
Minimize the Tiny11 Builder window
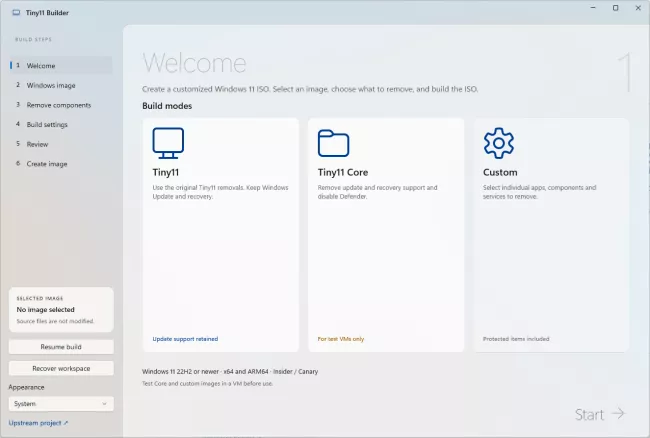(x=593, y=8)
